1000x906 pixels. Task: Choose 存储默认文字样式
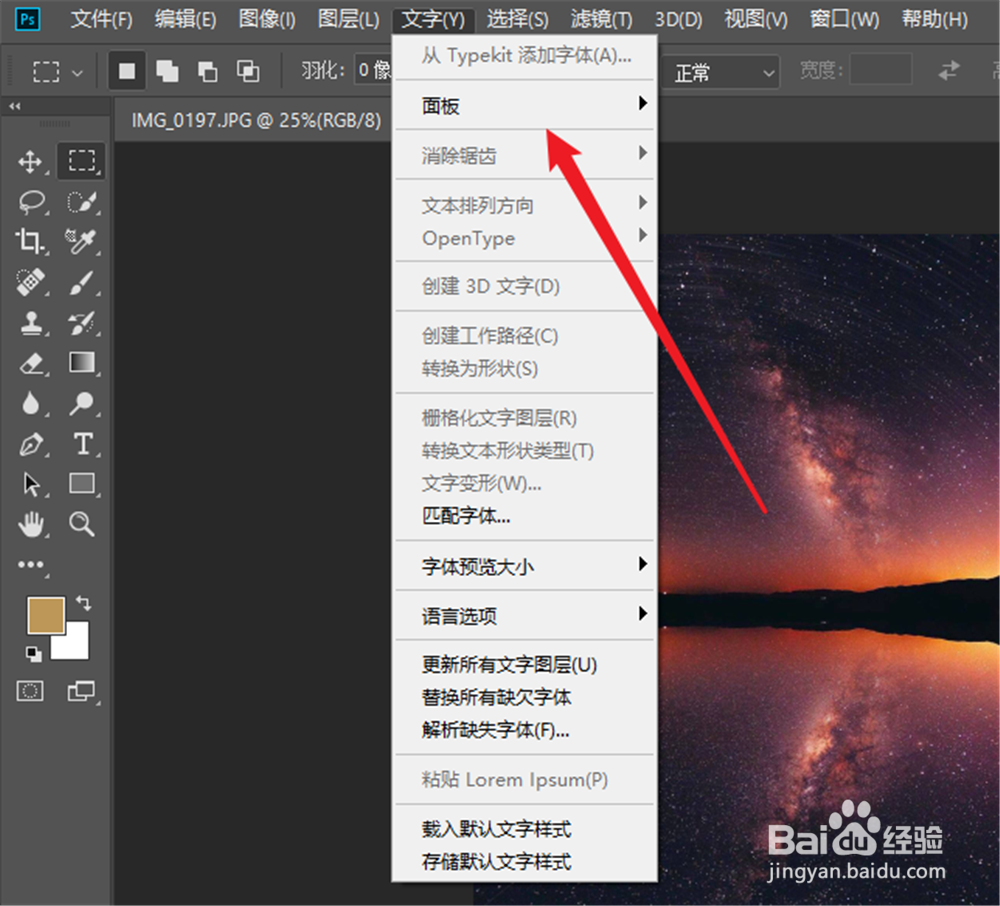(525, 861)
